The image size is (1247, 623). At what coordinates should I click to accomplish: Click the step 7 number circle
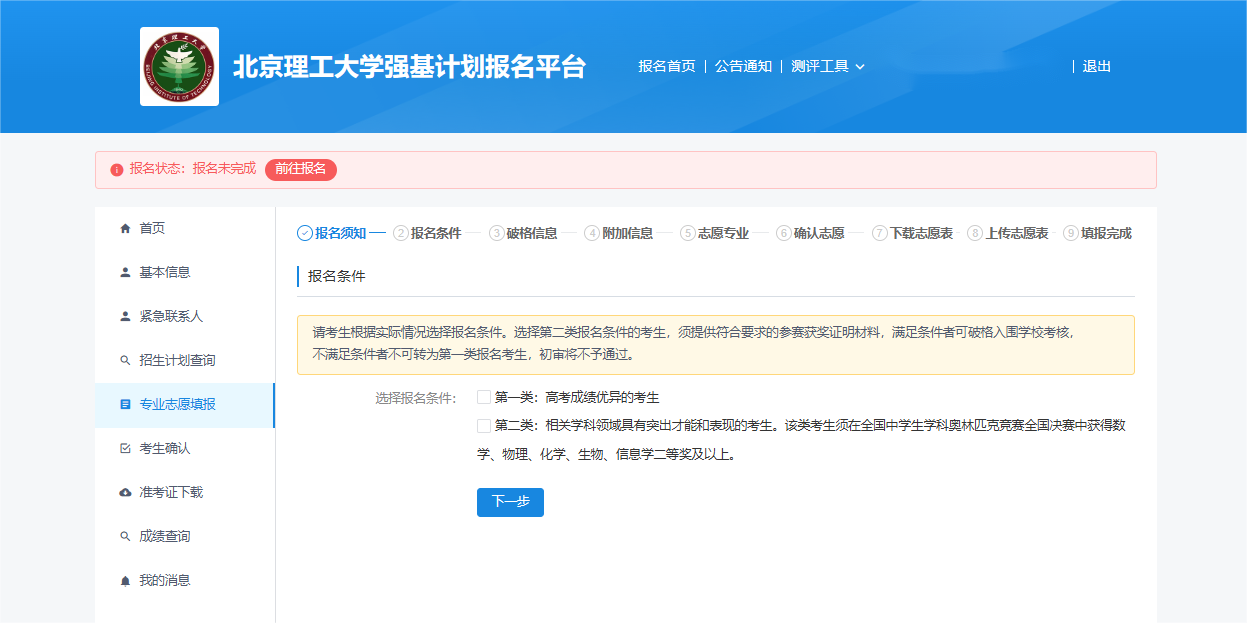pyautogui.click(x=880, y=233)
